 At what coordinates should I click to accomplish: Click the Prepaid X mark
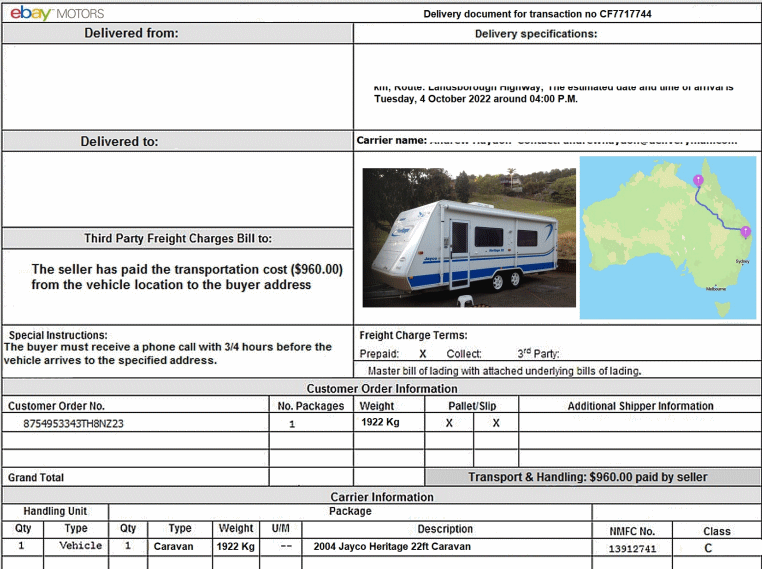coord(423,354)
